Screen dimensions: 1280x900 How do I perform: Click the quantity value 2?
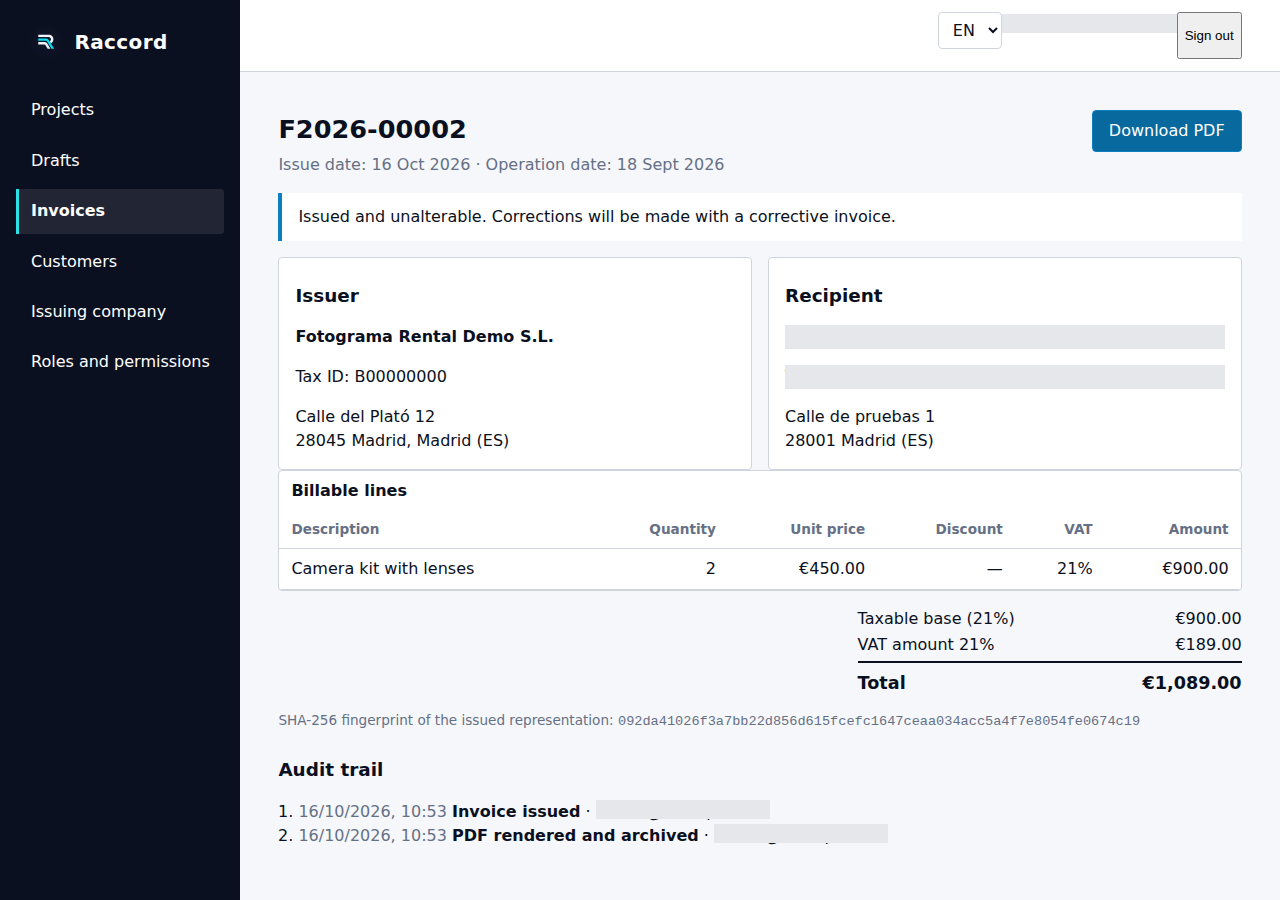[710, 569]
